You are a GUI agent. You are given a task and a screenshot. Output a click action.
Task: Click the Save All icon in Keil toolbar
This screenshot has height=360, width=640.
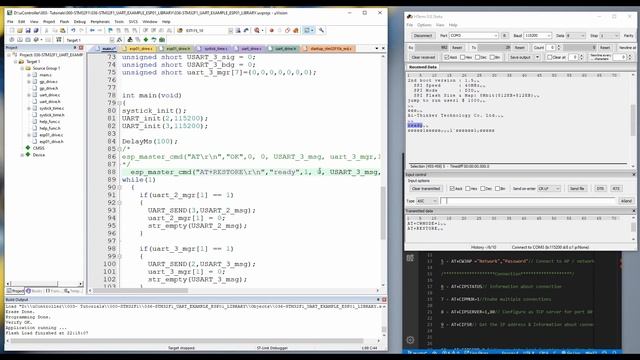coord(36,30)
